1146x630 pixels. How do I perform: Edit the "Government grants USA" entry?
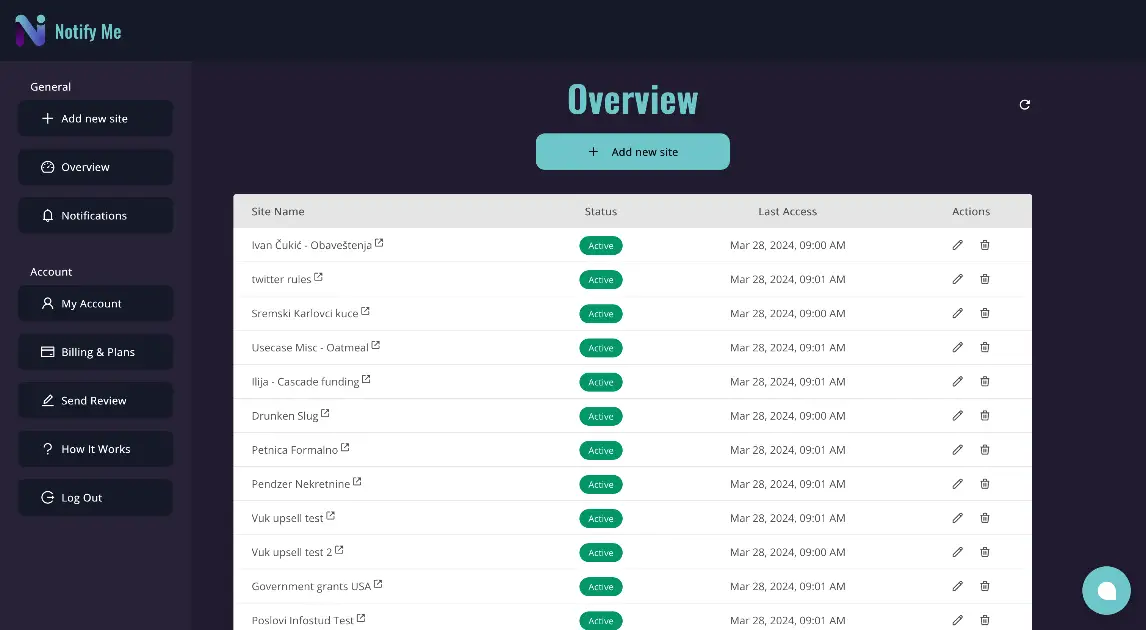point(957,586)
